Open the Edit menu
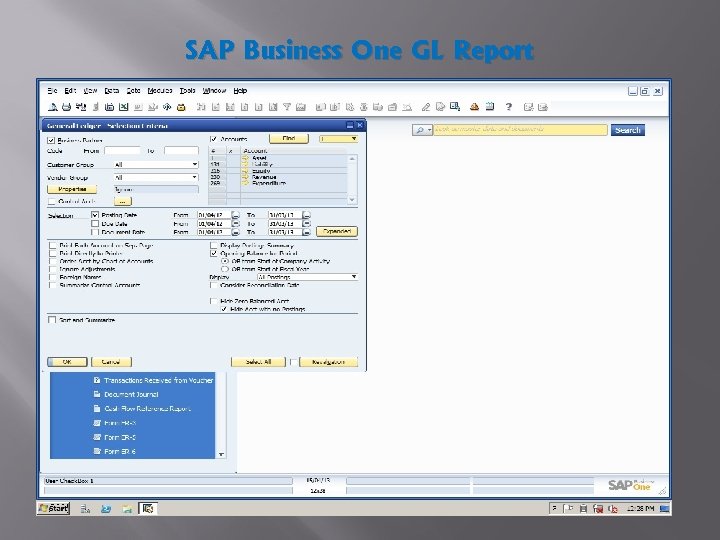This screenshot has height=540, width=720. [x=70, y=90]
